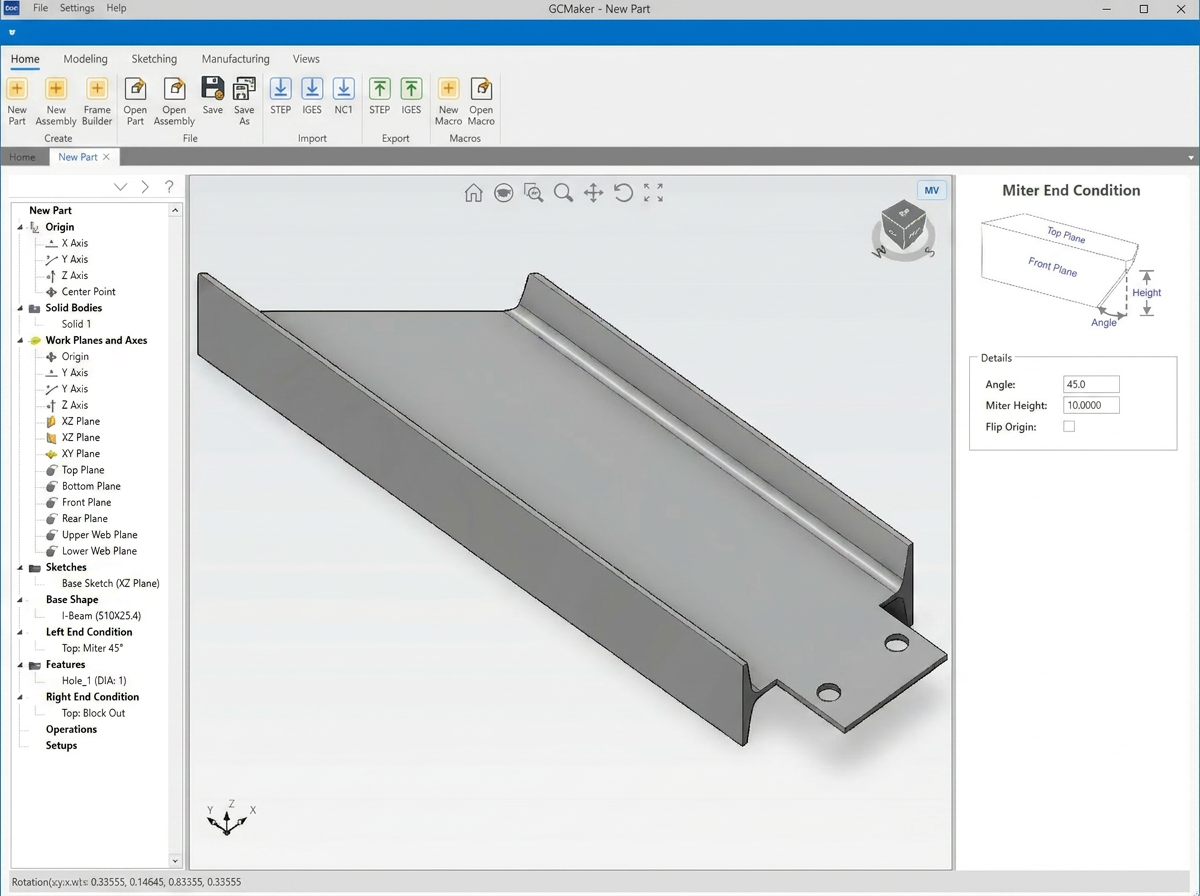Viewport: 1200px width, 896px height.
Task: Switch to the Sketching ribbon tab
Action: 154,59
